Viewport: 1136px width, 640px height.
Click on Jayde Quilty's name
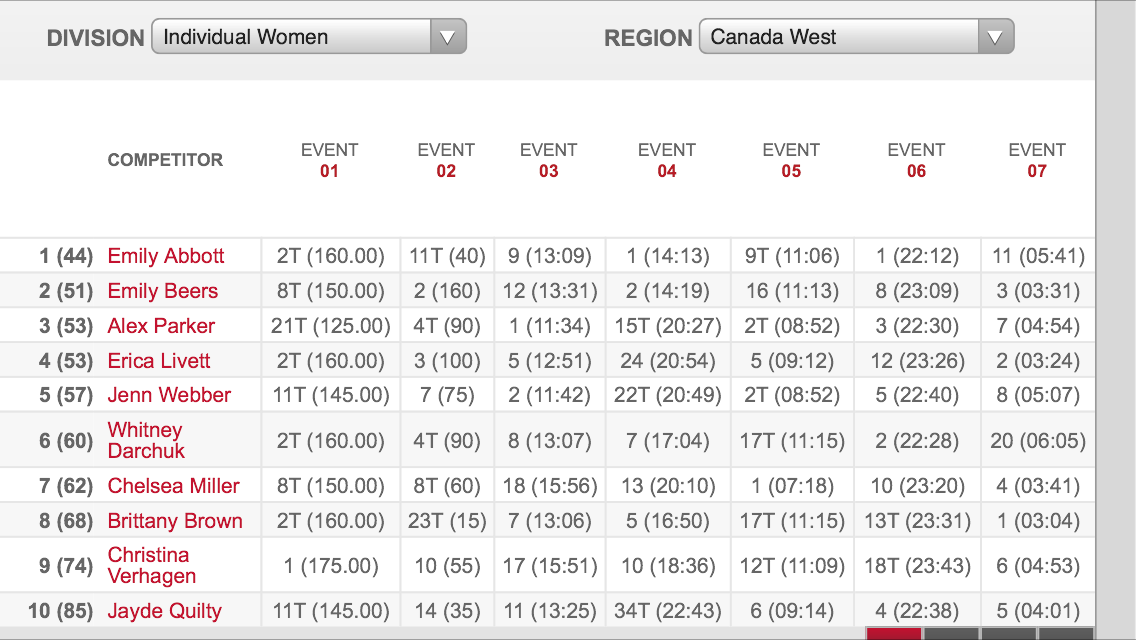point(165,611)
